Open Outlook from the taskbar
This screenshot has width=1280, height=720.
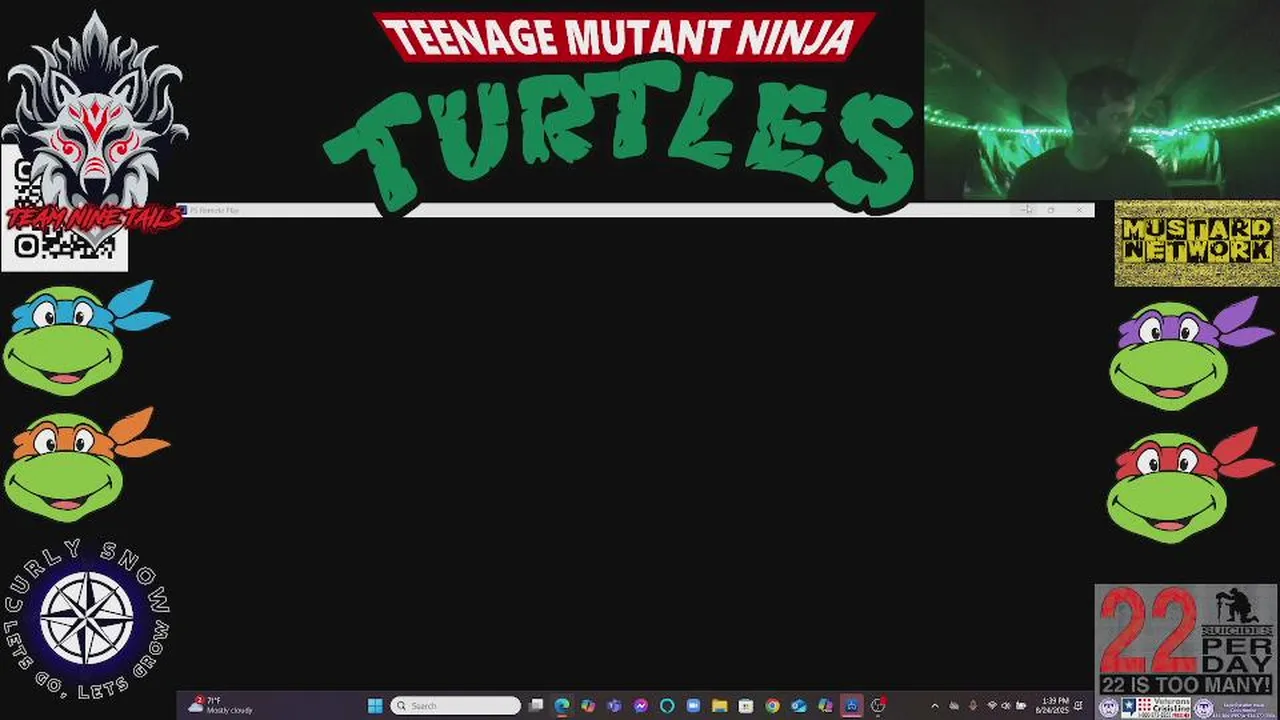(799, 705)
